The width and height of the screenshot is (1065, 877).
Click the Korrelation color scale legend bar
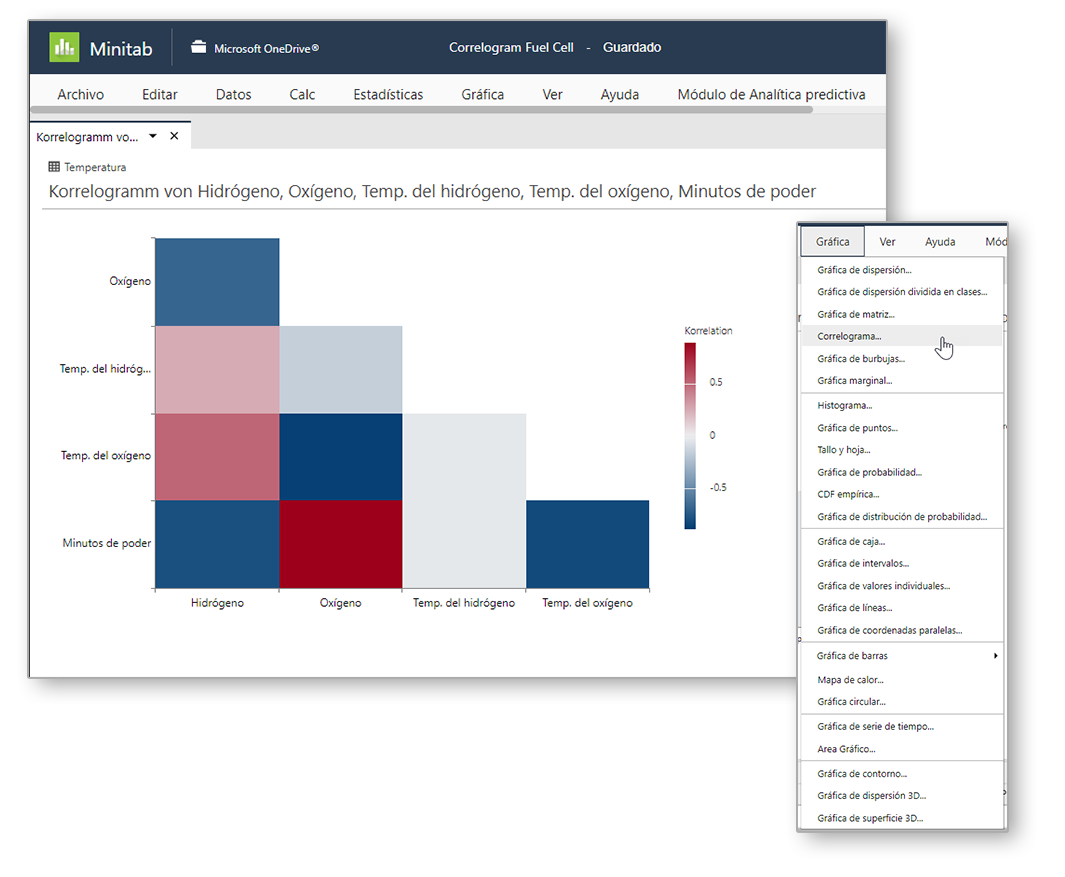690,435
